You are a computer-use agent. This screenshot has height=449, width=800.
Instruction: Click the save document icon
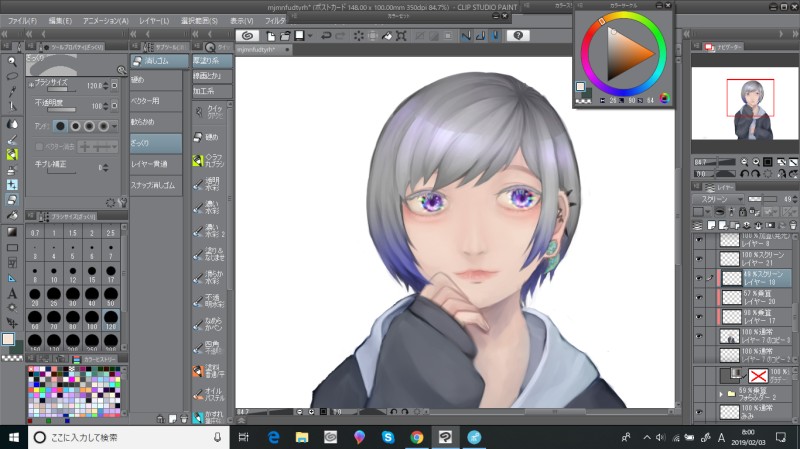[x=298, y=36]
